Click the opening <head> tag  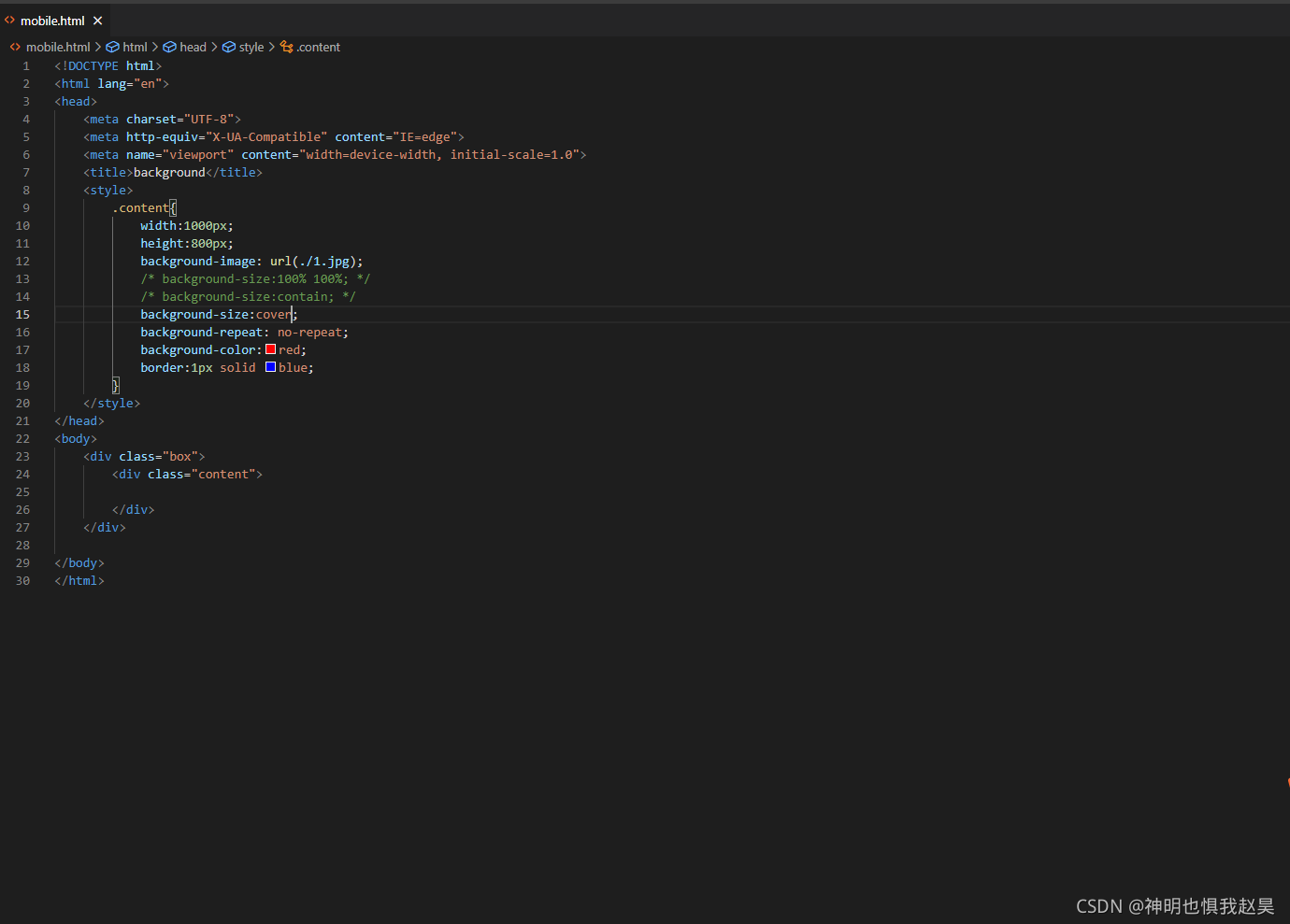pos(76,102)
